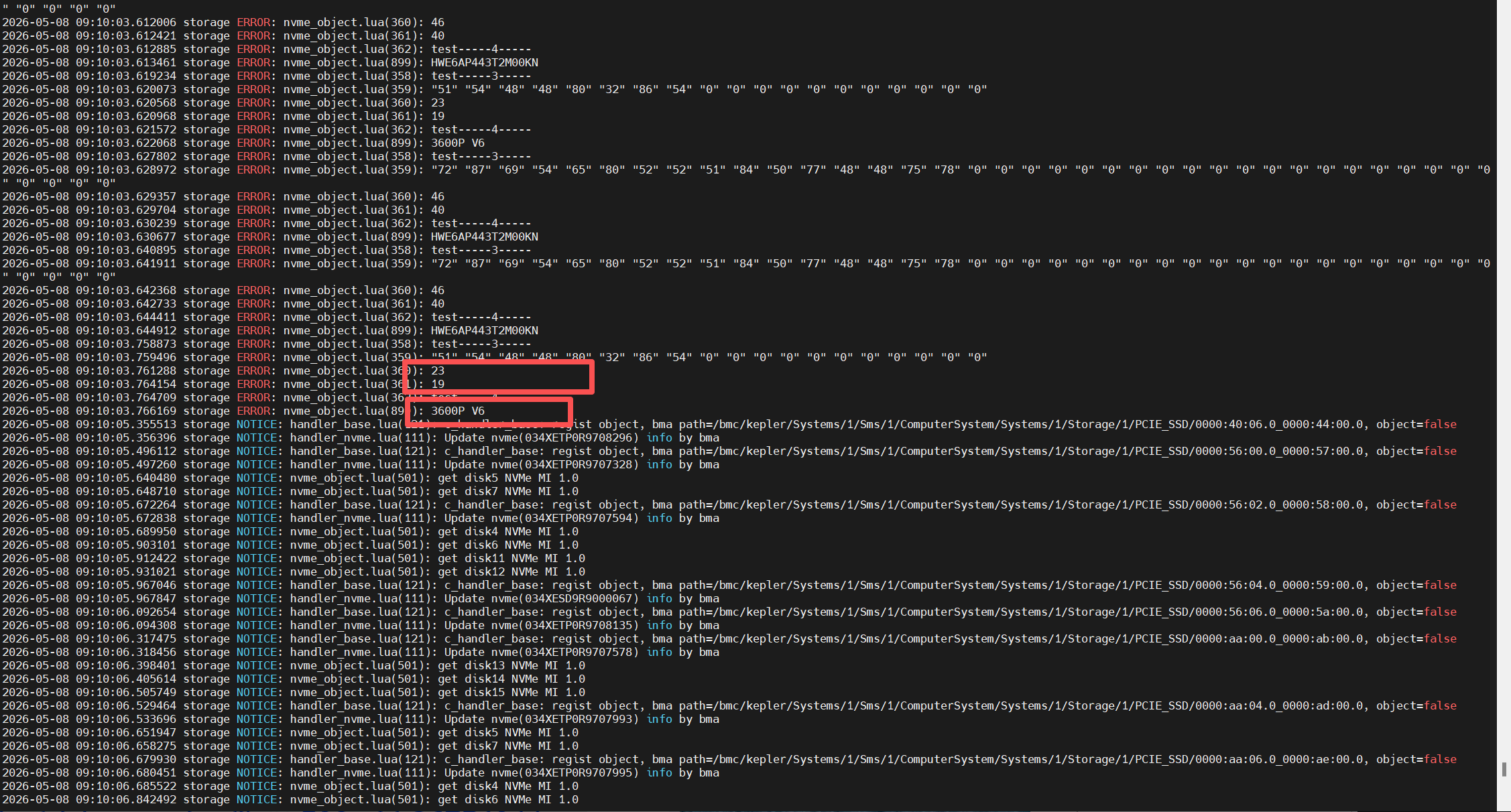Click the red-boxed value "19"
This screenshot has width=1511, height=812.
point(438,384)
